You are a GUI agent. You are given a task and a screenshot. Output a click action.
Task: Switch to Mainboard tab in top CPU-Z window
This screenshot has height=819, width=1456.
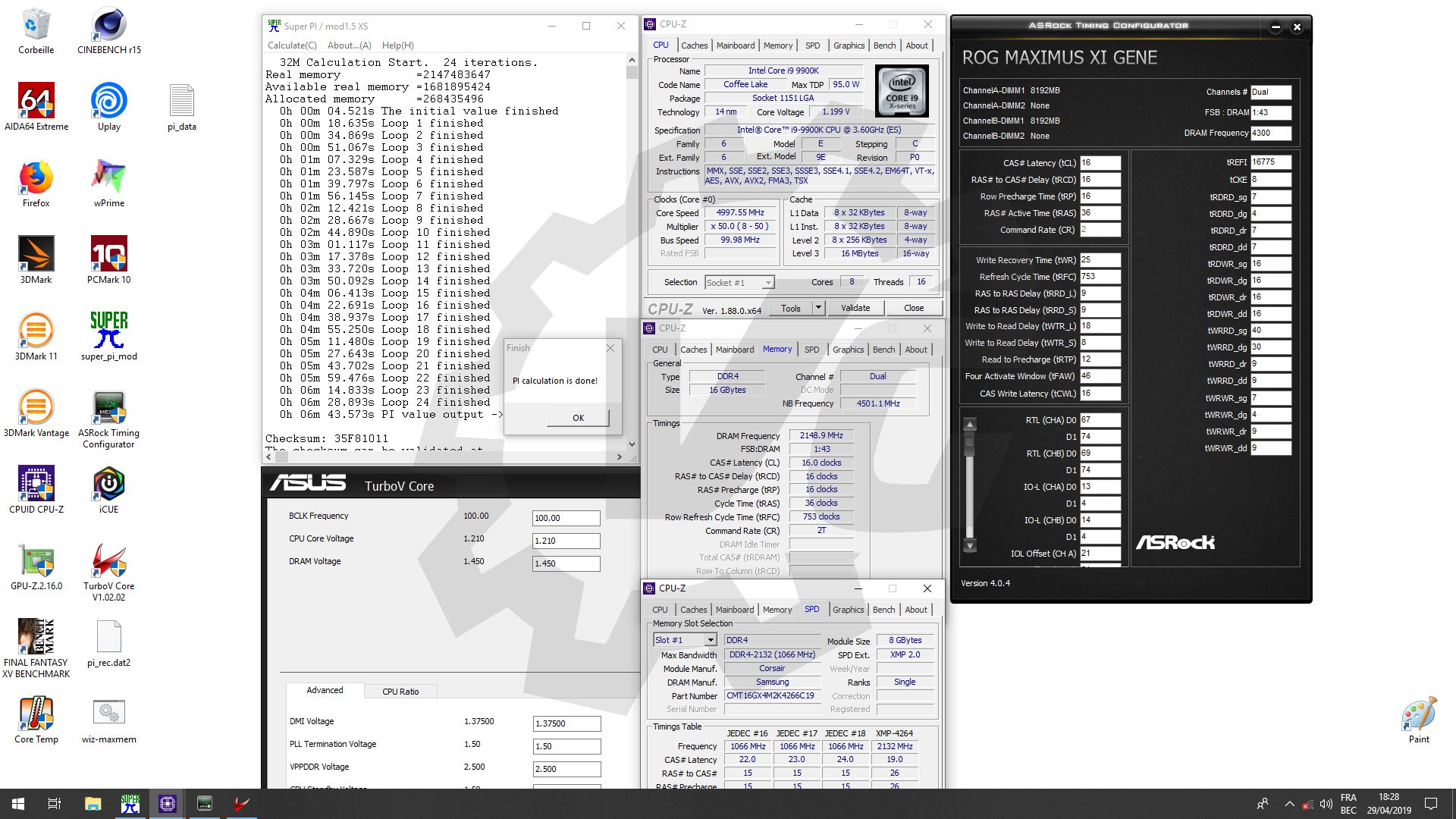[x=736, y=45]
